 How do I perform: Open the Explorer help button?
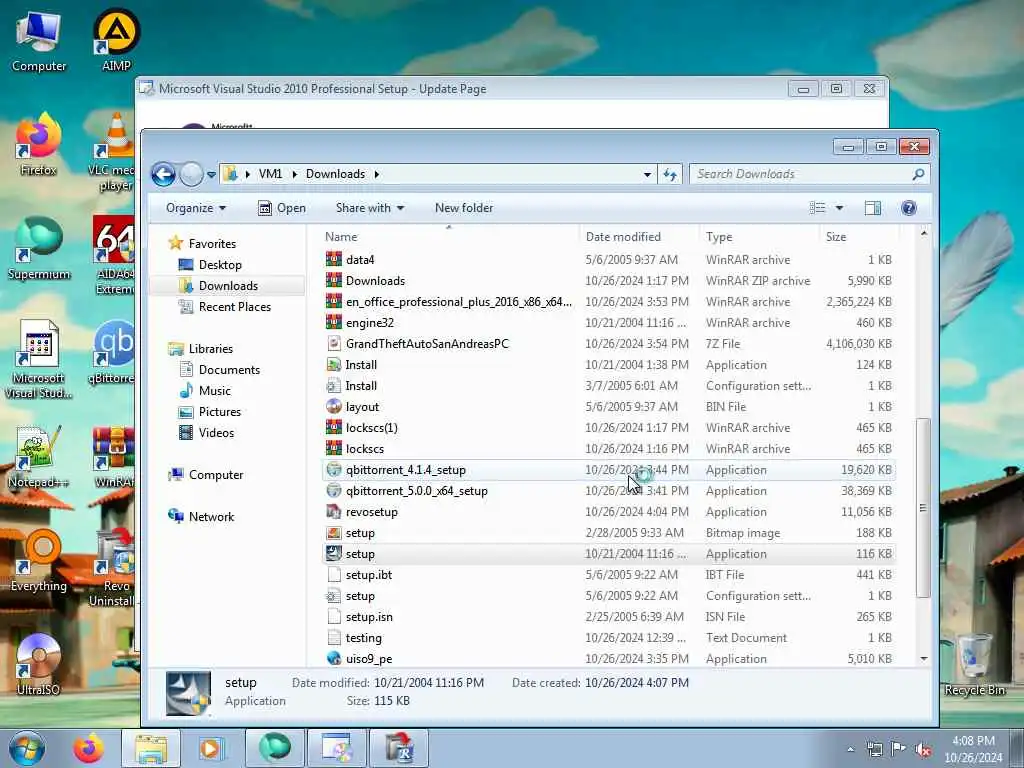coord(908,208)
